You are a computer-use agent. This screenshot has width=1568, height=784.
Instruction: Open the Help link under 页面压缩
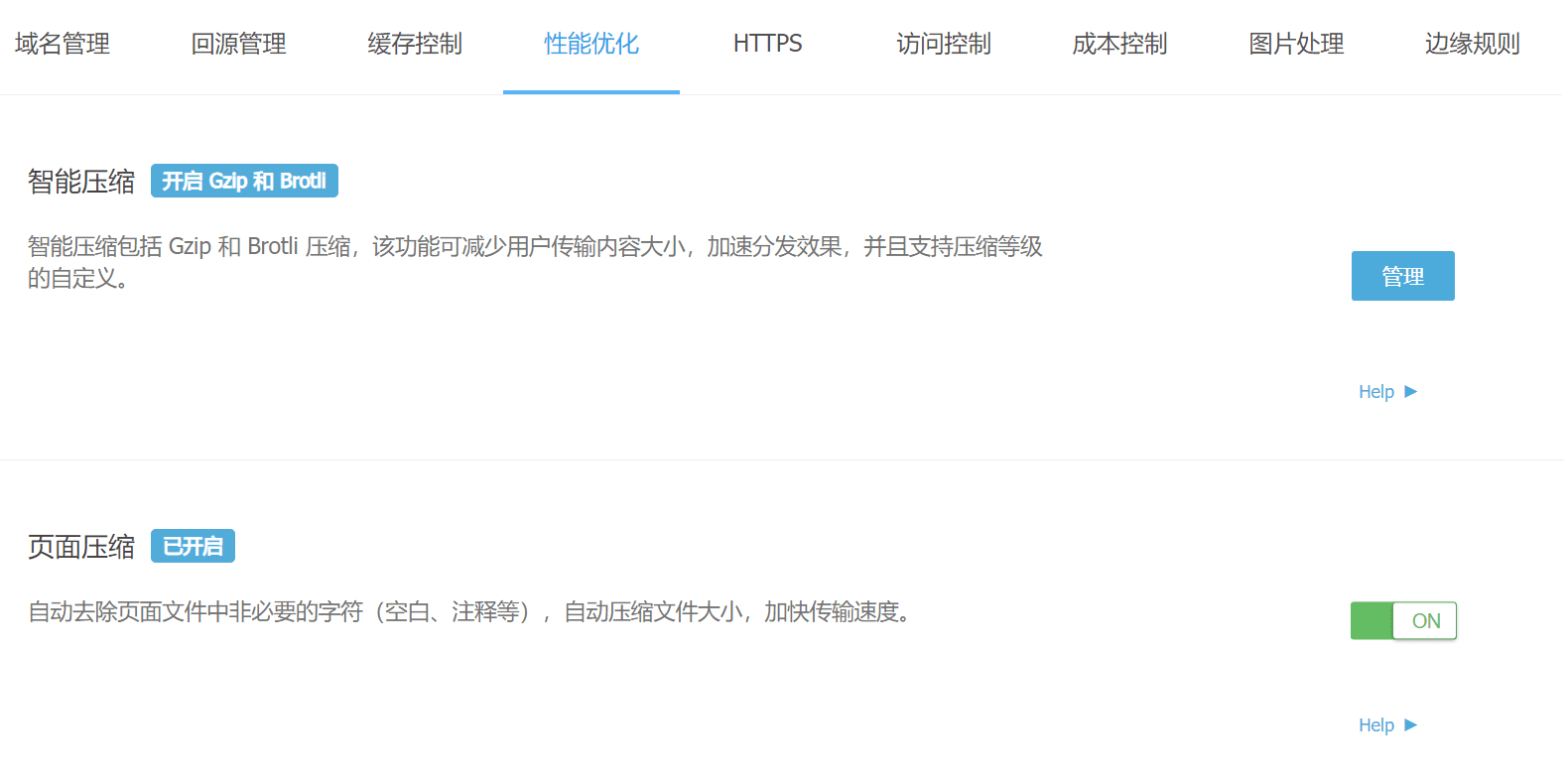coord(1376,725)
